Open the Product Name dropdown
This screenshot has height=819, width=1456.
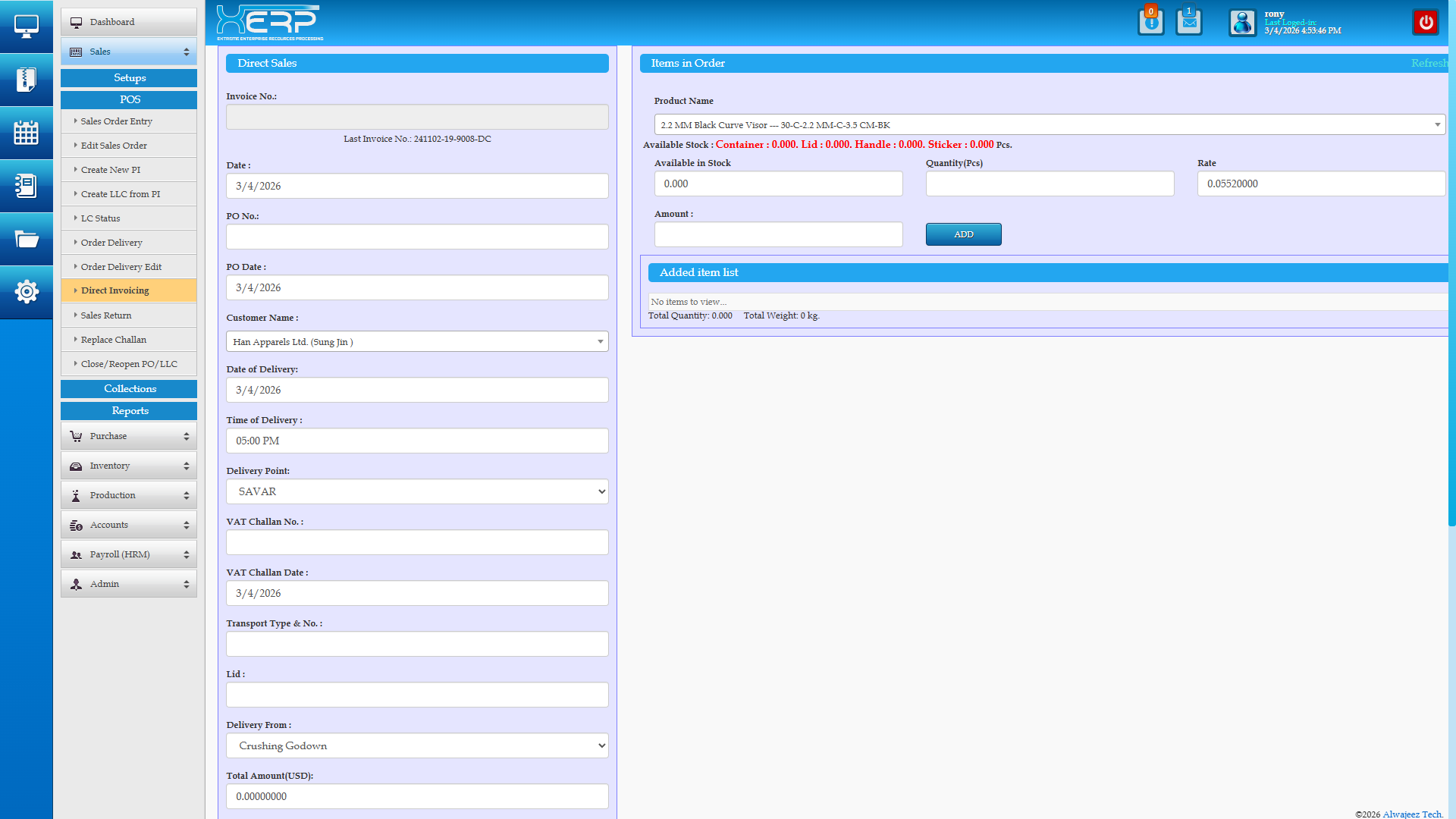(1050, 125)
